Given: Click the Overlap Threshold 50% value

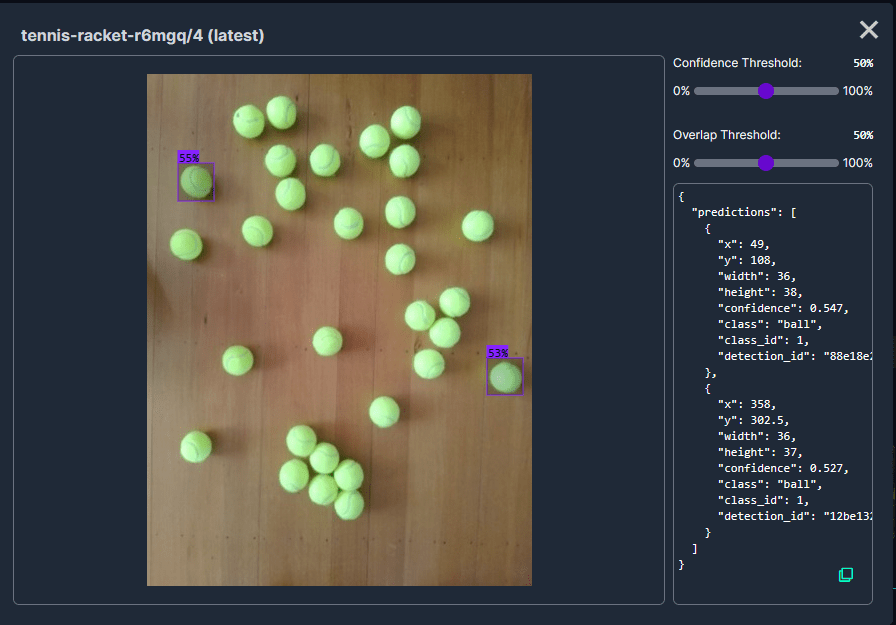Looking at the screenshot, I should (862, 135).
